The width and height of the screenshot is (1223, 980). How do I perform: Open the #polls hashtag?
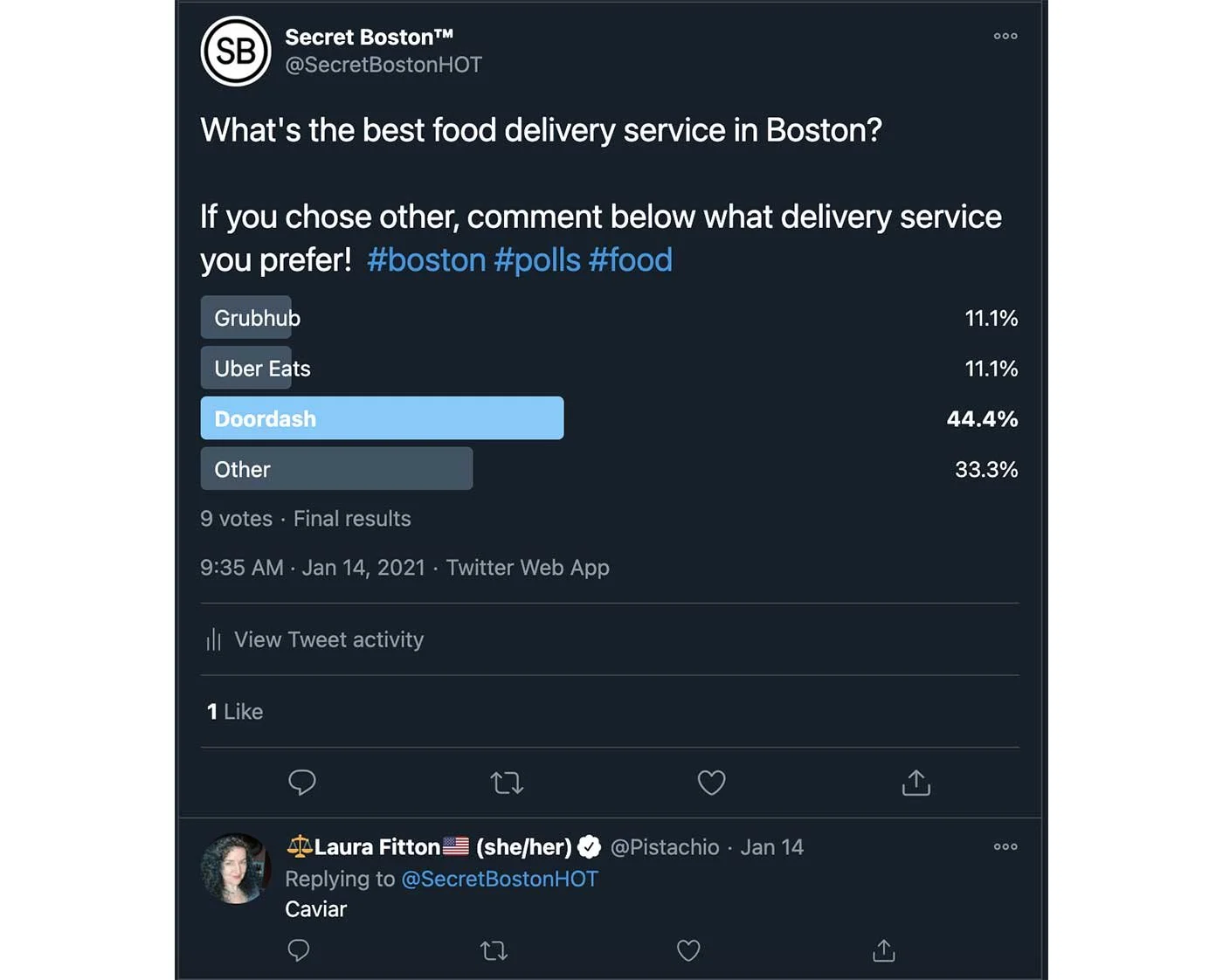click(x=537, y=260)
